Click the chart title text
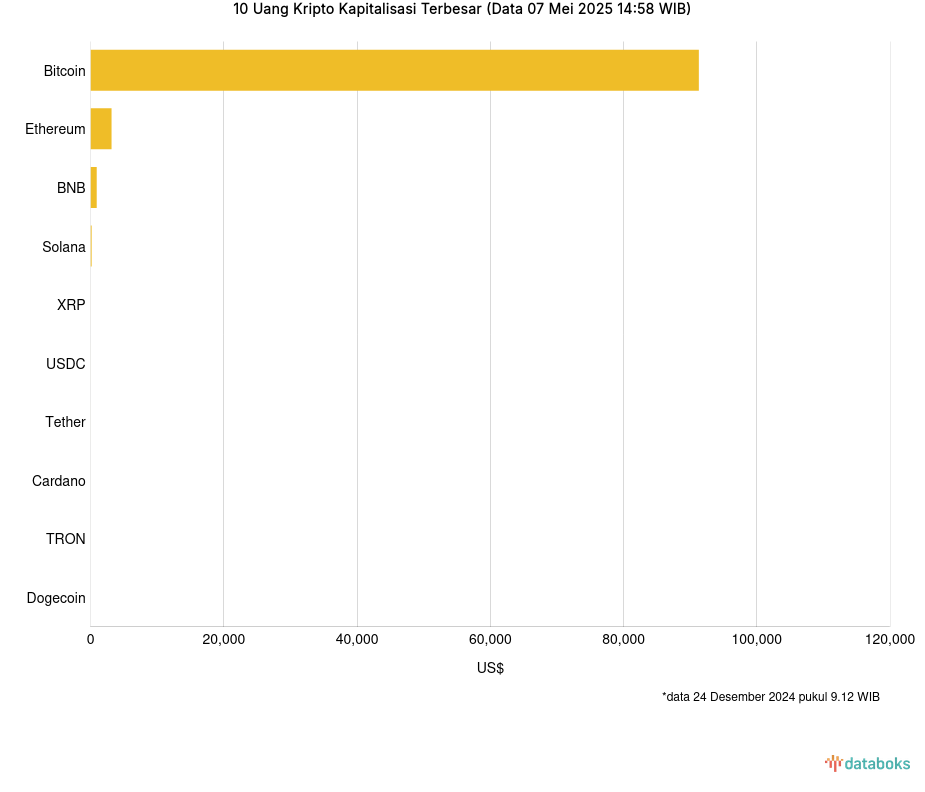The image size is (925, 792). [461, 9]
